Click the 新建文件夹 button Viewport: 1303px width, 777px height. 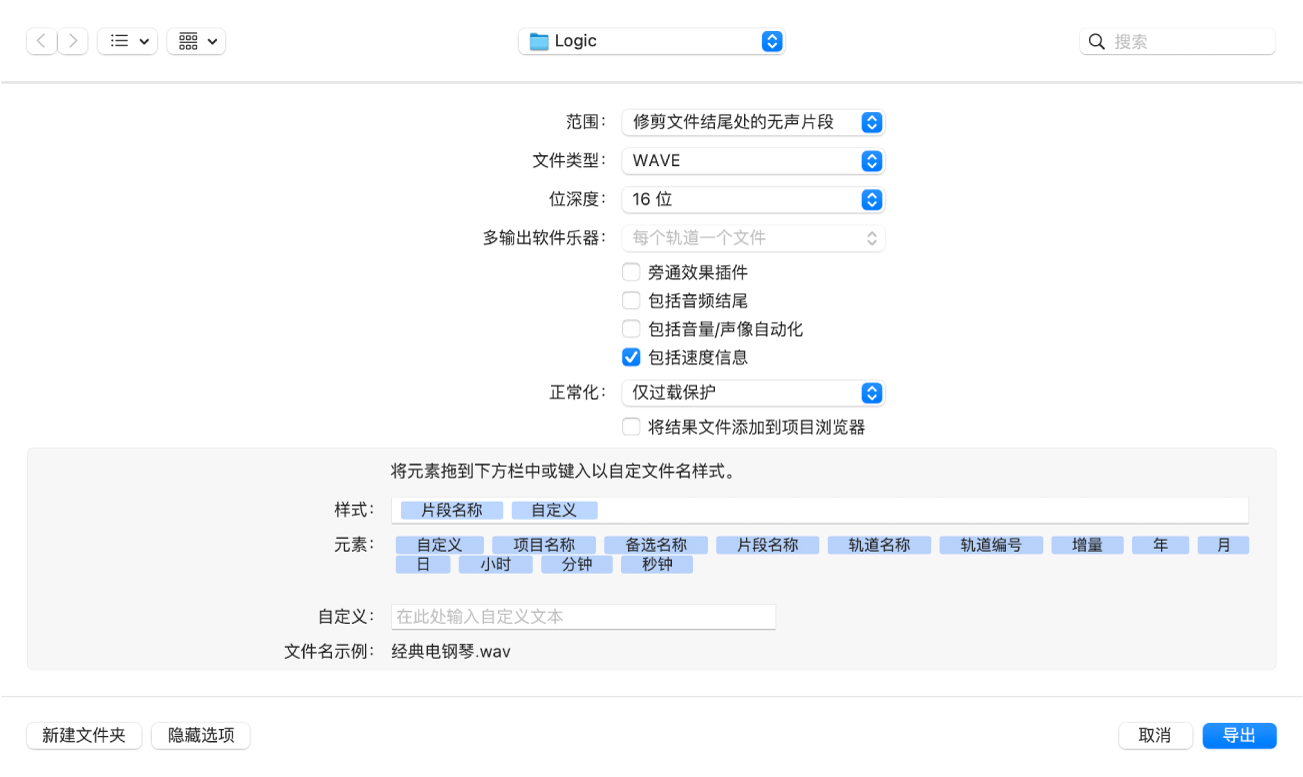click(x=84, y=735)
